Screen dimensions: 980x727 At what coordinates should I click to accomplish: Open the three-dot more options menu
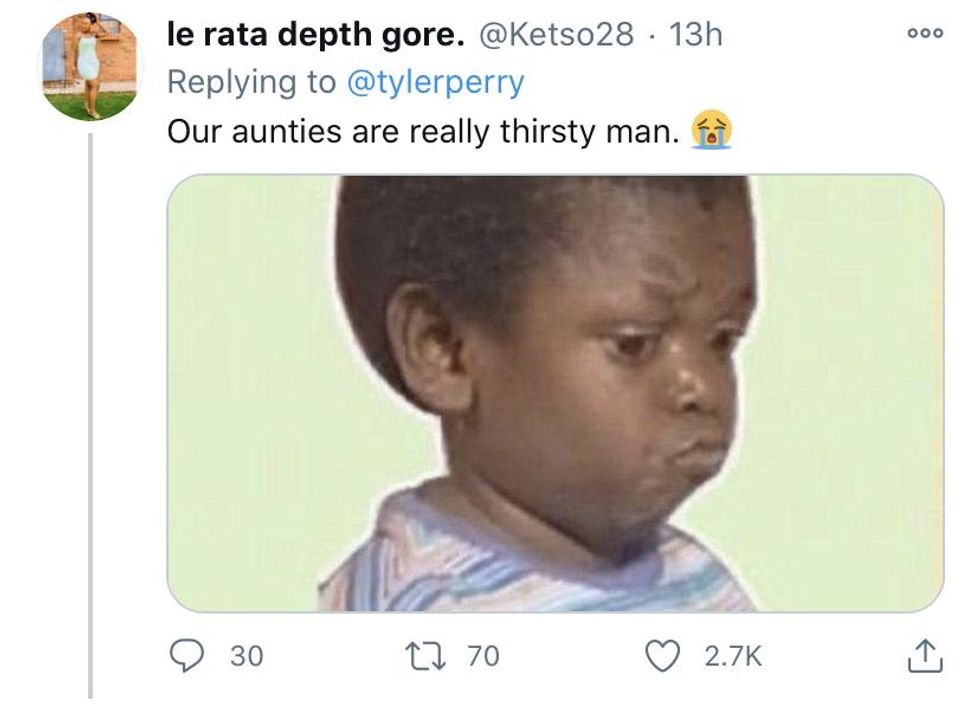(x=925, y=33)
